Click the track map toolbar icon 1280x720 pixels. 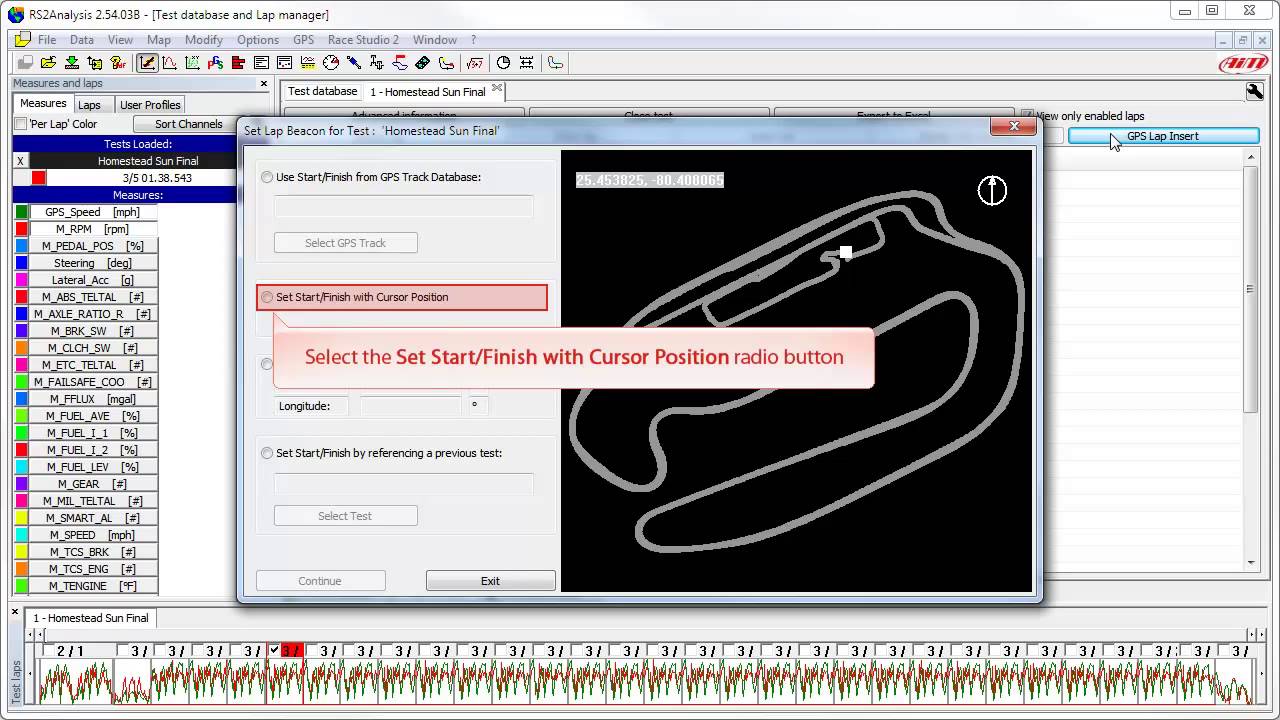pyautogui.click(x=446, y=63)
